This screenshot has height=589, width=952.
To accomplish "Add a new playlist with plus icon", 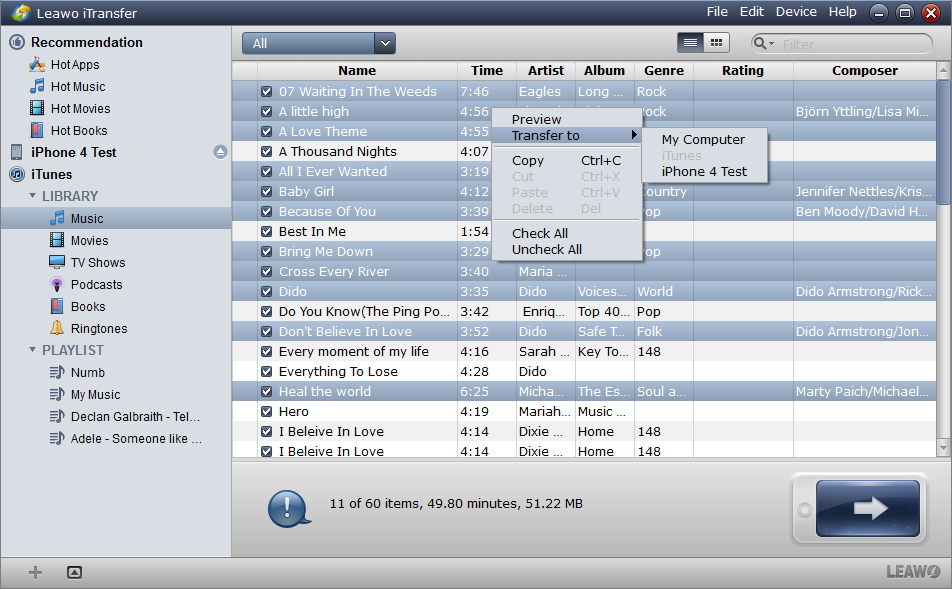I will click(x=36, y=572).
